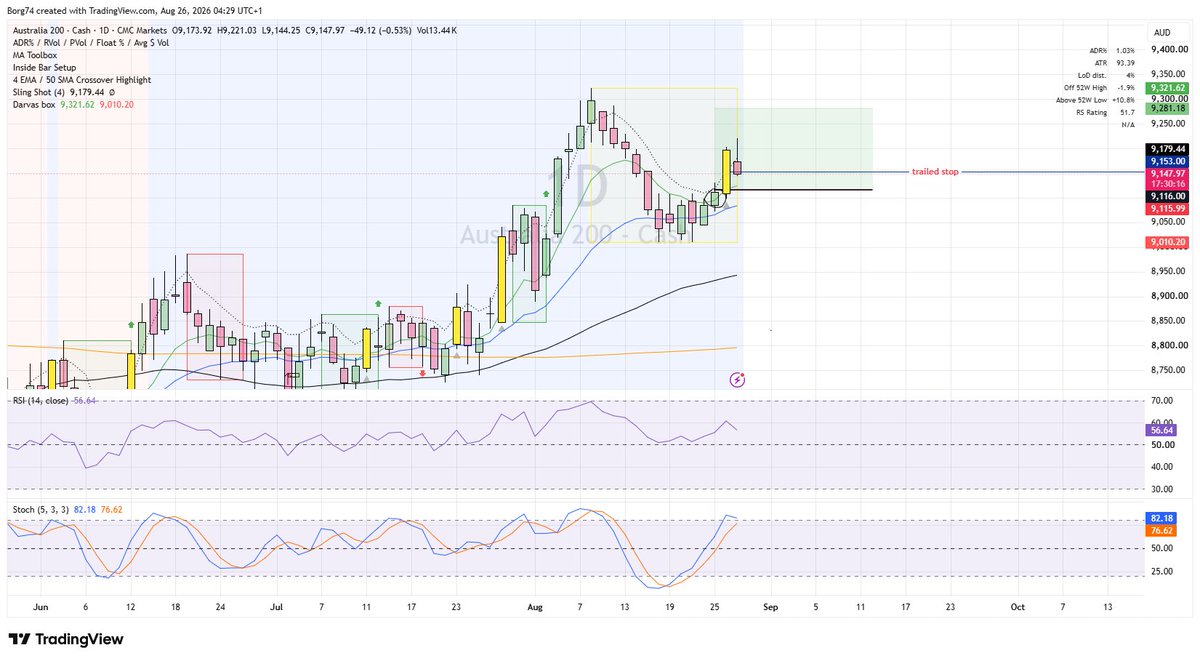The width and height of the screenshot is (1200, 661).
Task: Click the 9,400.00 price axis label
Action: [x=1169, y=50]
